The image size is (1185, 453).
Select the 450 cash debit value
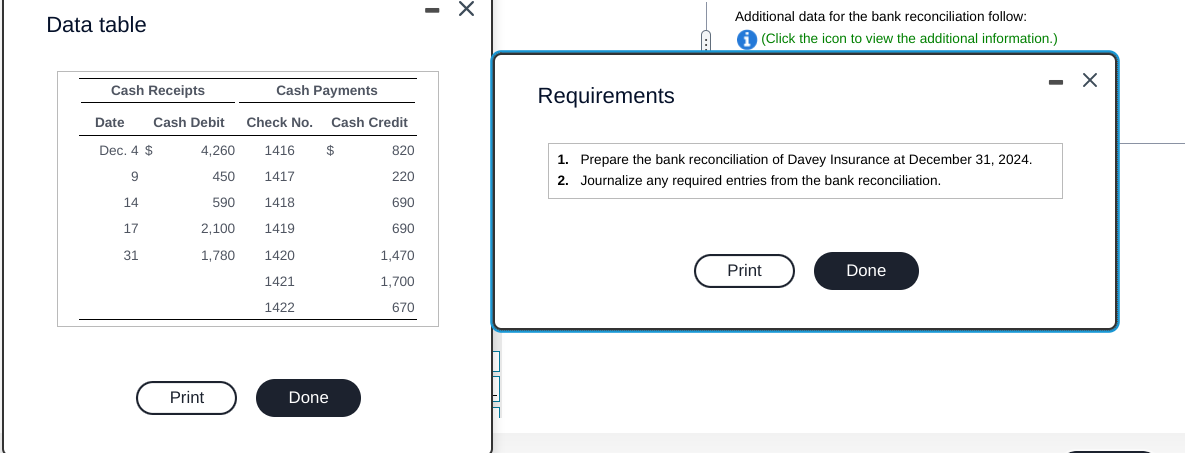(x=223, y=177)
